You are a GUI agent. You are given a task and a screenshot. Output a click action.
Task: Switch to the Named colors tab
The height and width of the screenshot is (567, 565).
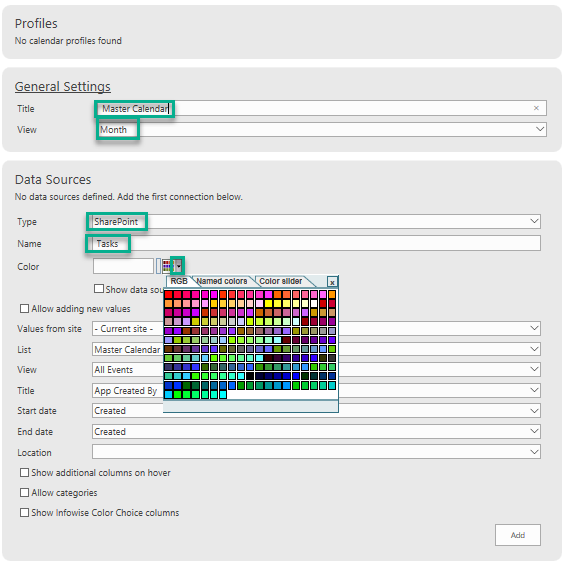click(222, 281)
